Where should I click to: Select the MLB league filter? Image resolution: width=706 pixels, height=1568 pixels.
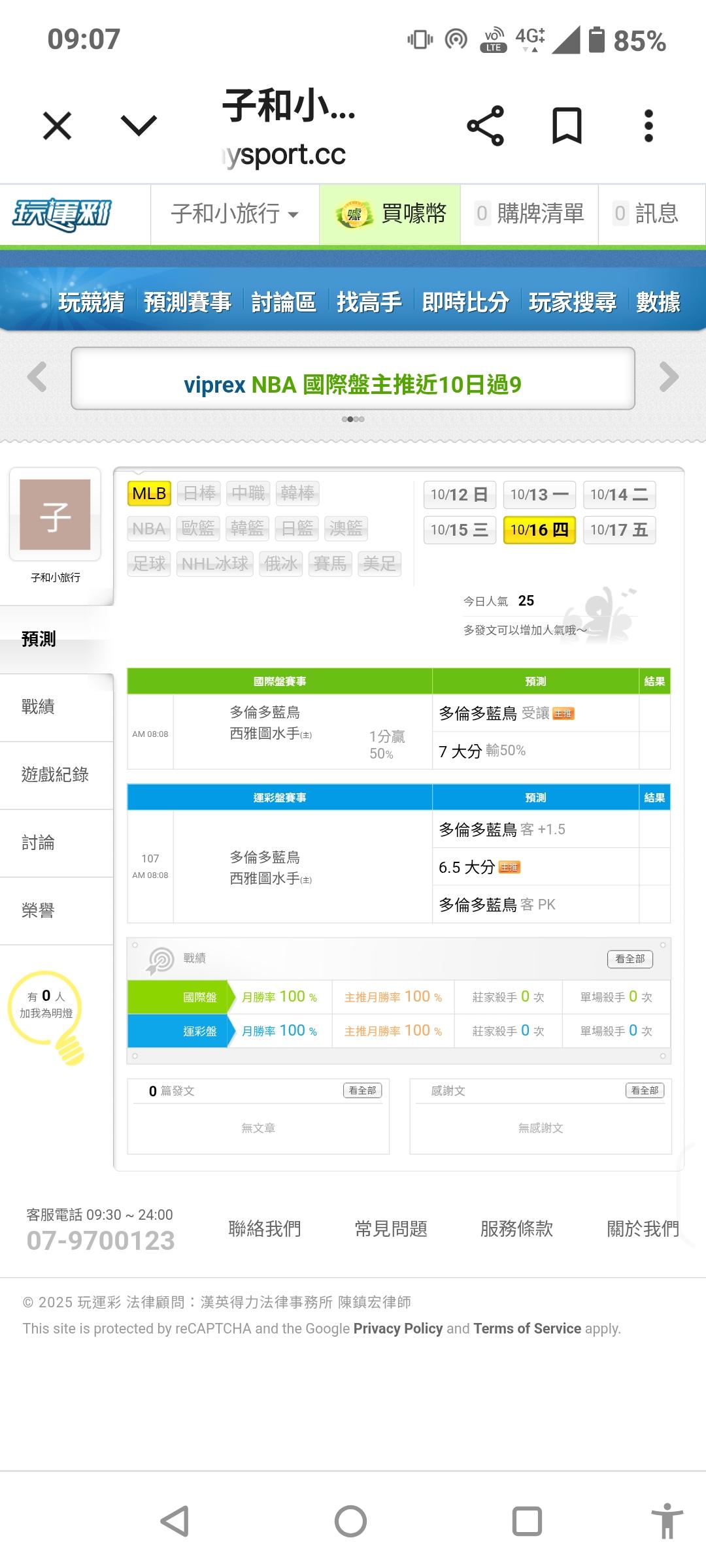[x=149, y=493]
